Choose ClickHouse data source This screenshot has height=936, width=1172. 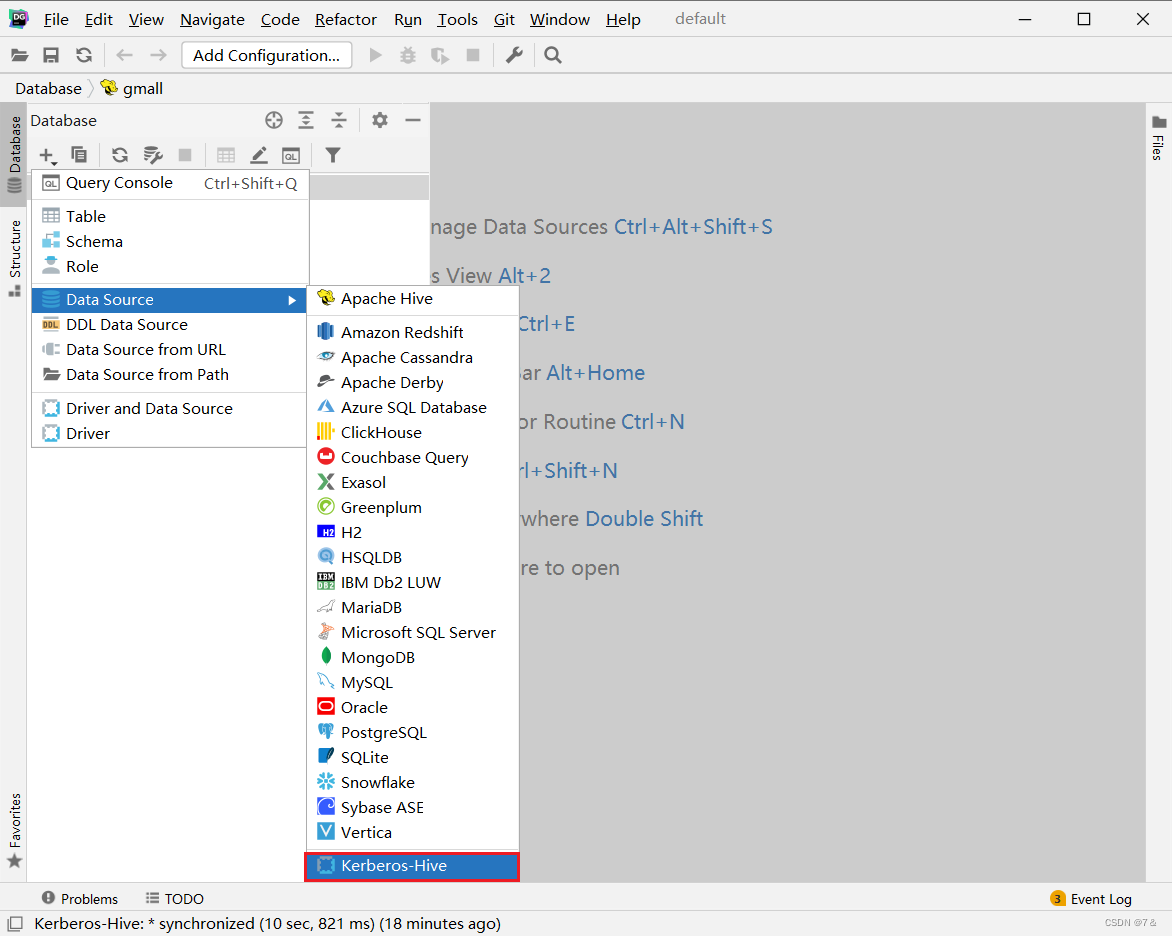[x=413, y=432]
